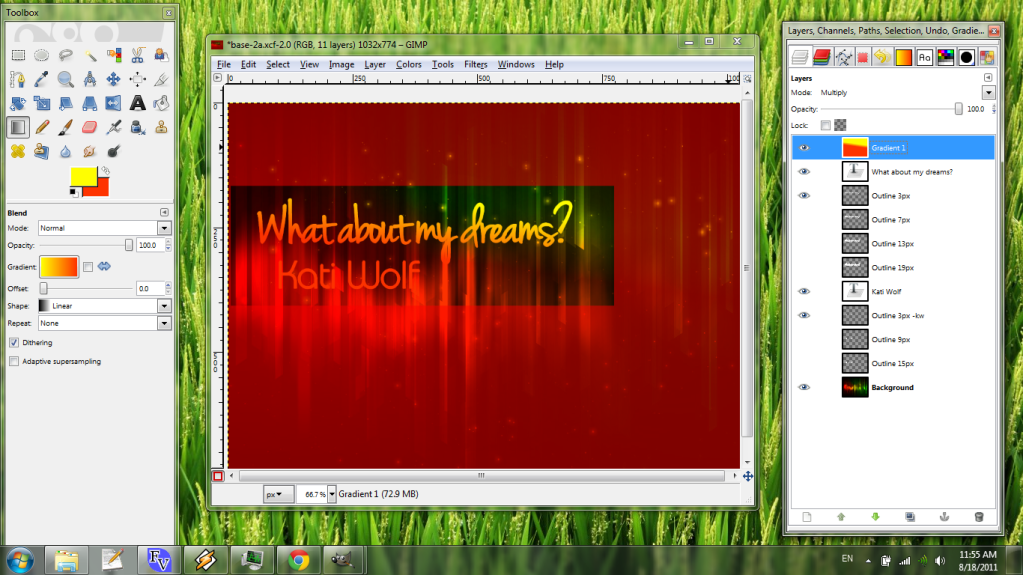Open the Filters menu
The width and height of the screenshot is (1023, 575).
click(x=476, y=65)
